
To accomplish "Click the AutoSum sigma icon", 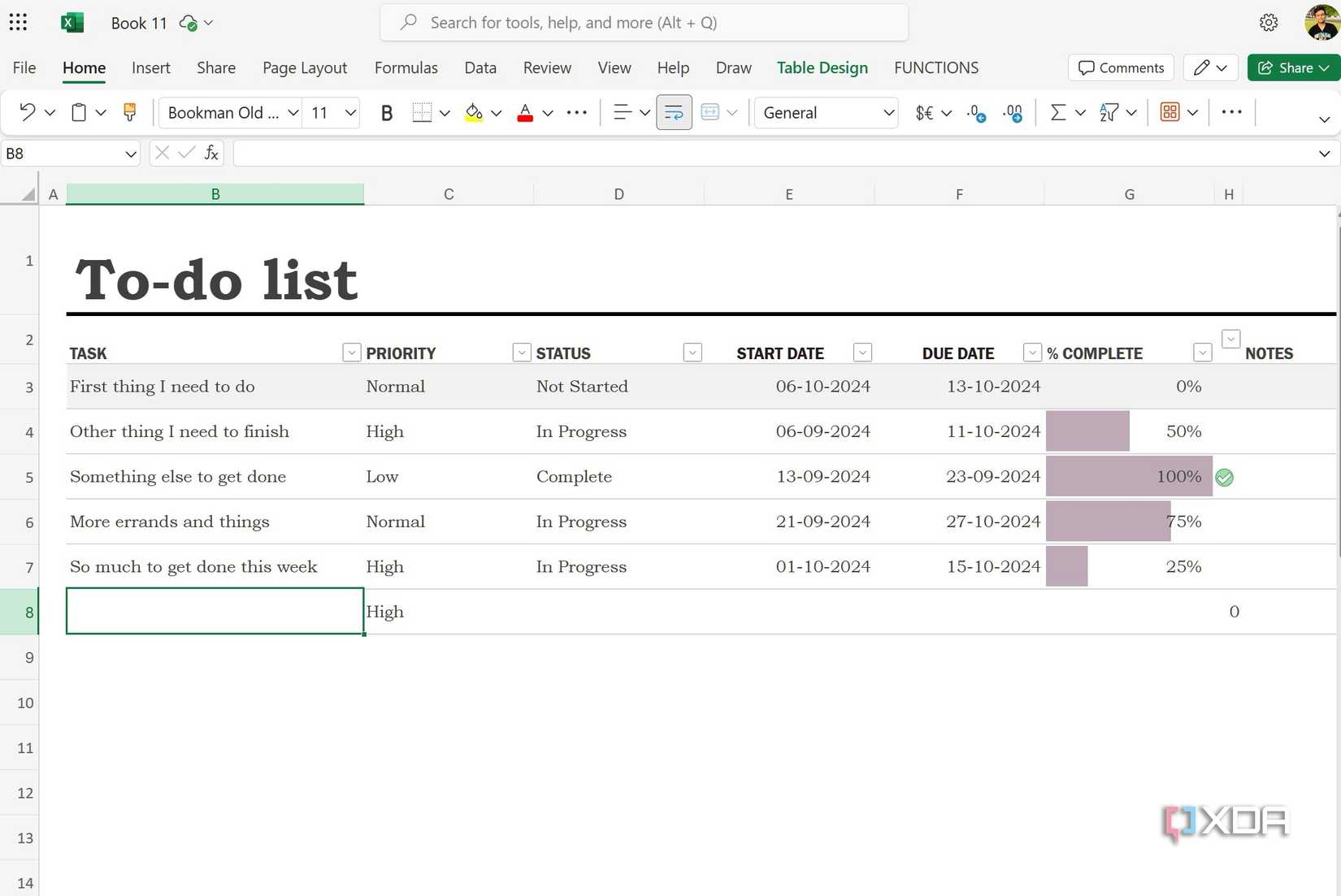I will (1058, 112).
